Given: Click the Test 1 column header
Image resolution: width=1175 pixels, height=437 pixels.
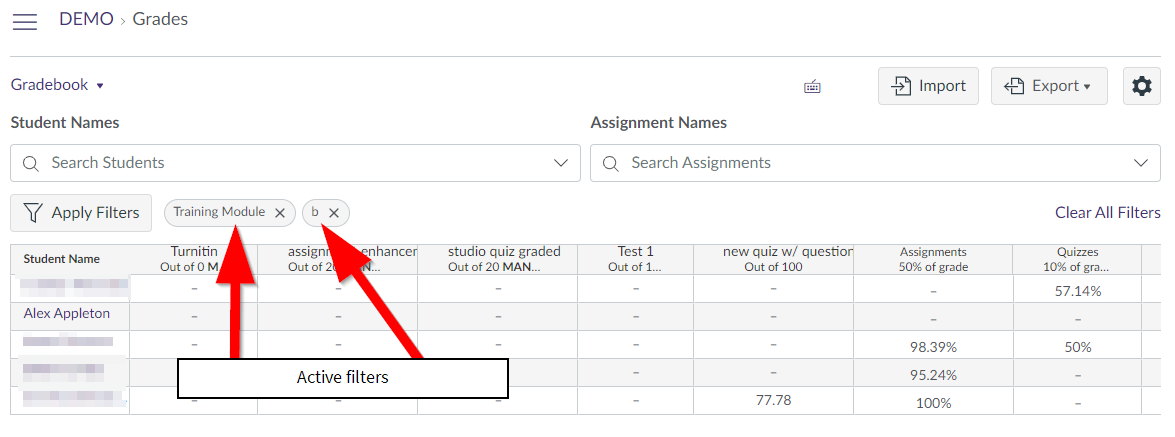Looking at the screenshot, I should (635, 259).
